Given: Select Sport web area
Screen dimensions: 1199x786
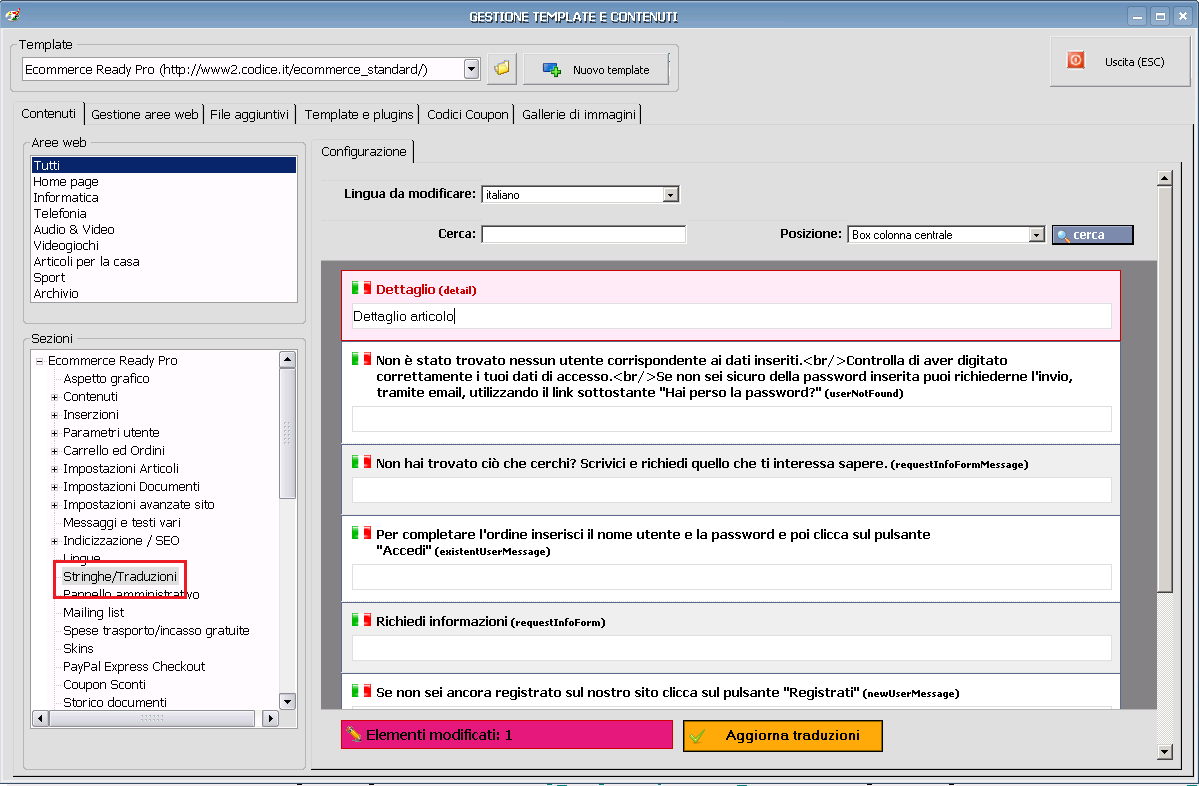Looking at the screenshot, I should pyautogui.click(x=164, y=278).
